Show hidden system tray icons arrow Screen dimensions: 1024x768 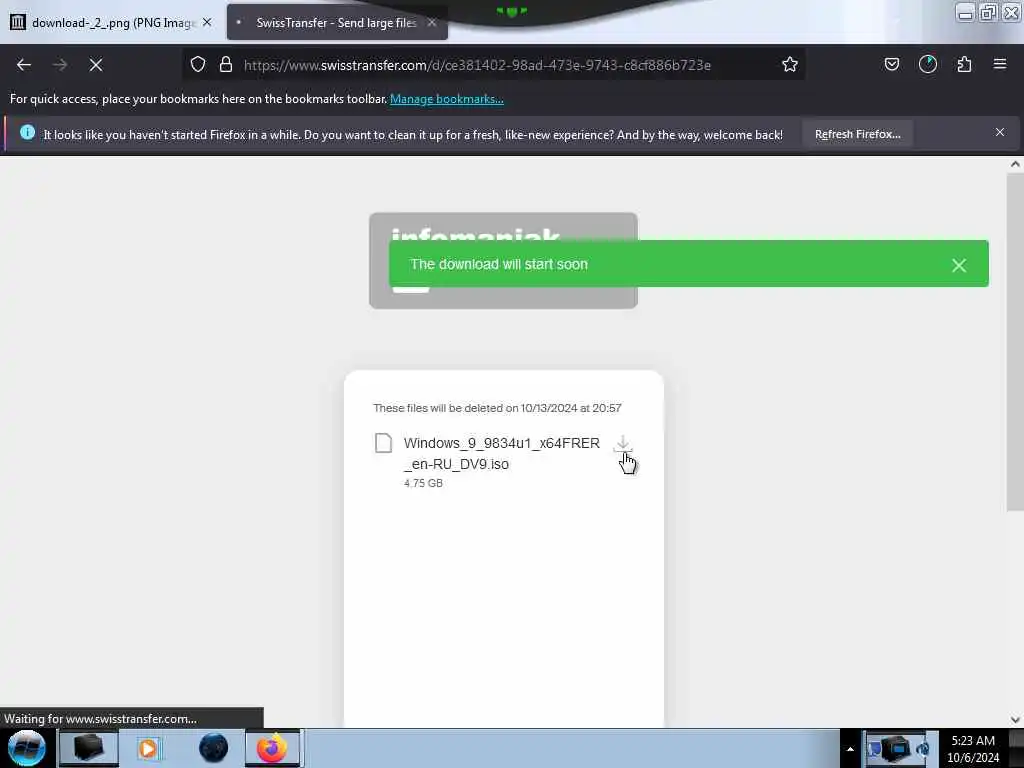[850, 749]
